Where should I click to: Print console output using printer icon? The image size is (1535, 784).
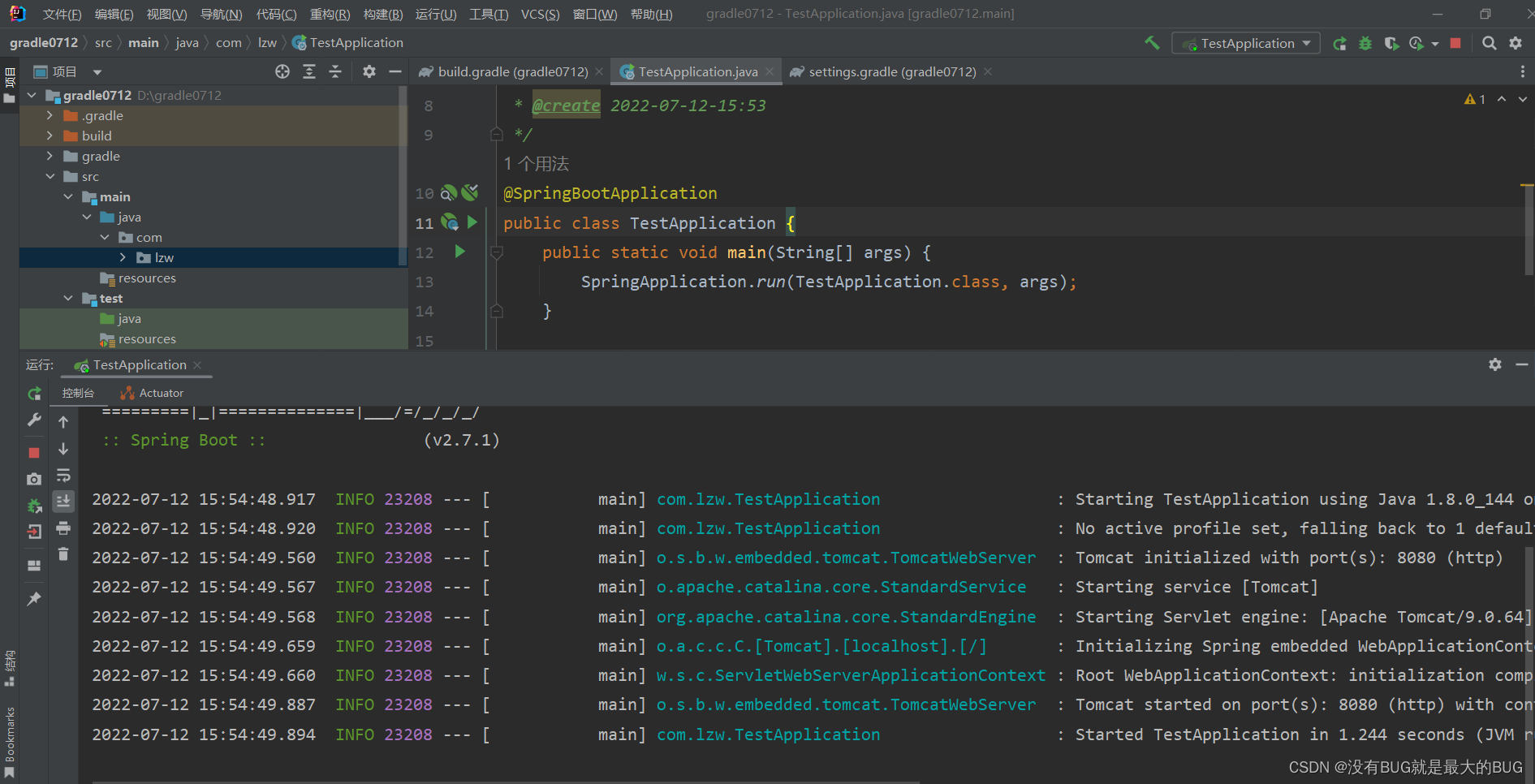pos(63,528)
